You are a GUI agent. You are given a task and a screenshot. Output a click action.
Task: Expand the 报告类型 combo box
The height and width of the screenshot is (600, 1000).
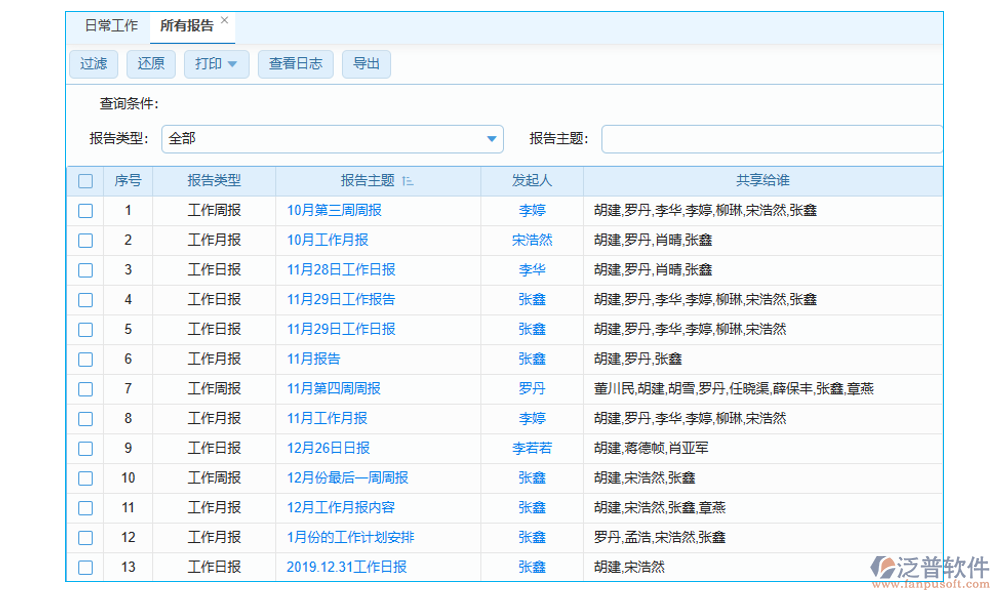click(491, 139)
